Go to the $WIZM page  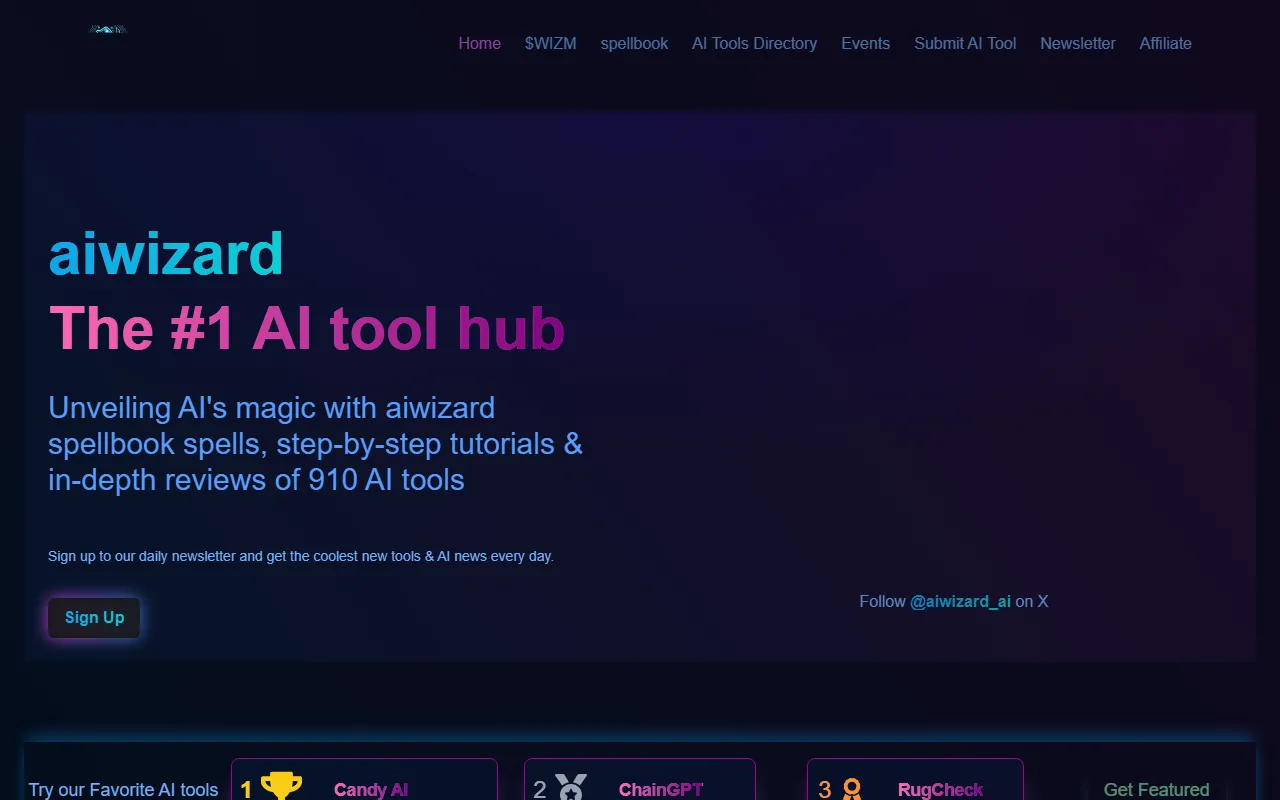(x=551, y=43)
